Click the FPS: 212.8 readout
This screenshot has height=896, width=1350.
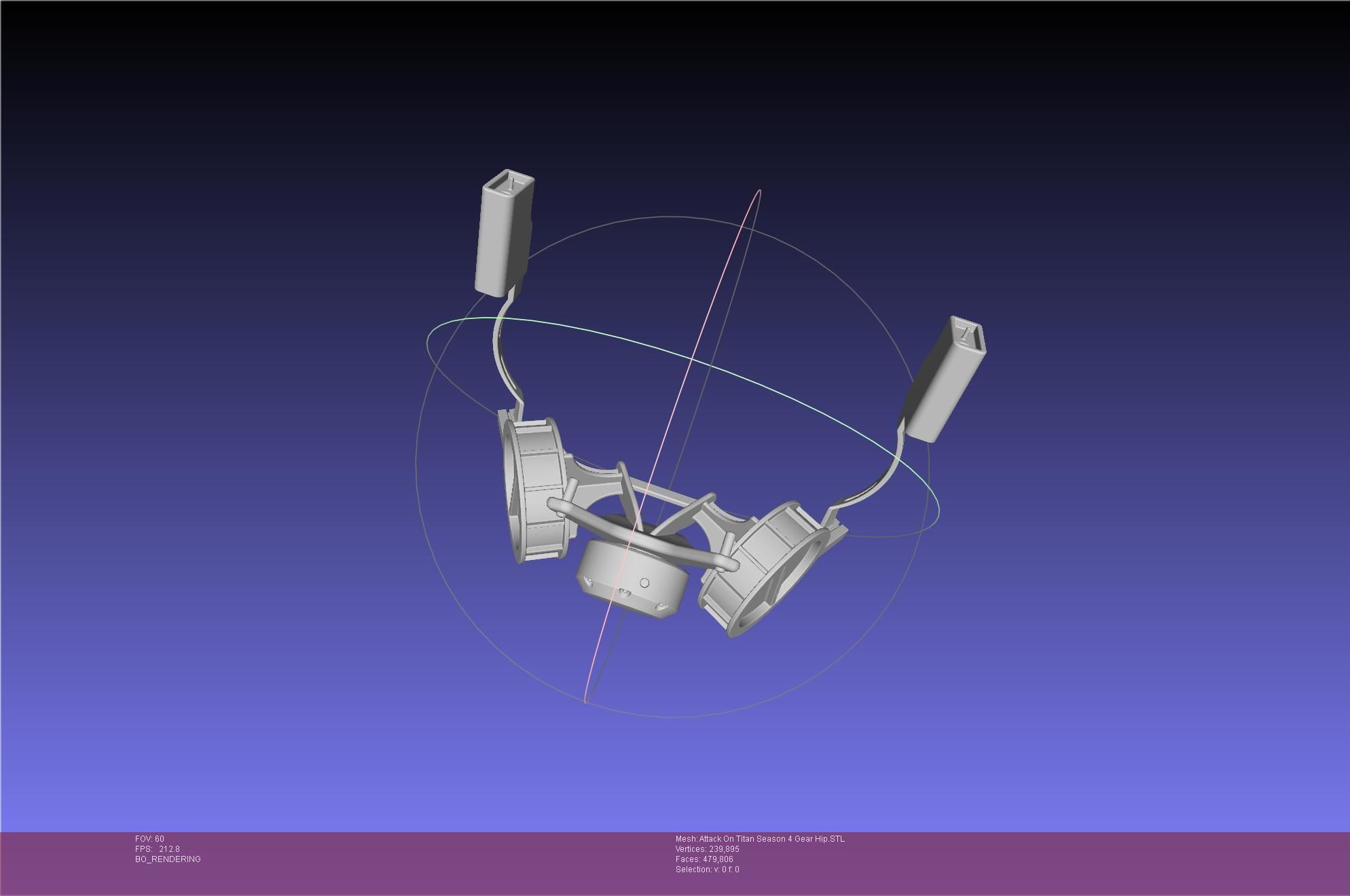pyautogui.click(x=158, y=849)
